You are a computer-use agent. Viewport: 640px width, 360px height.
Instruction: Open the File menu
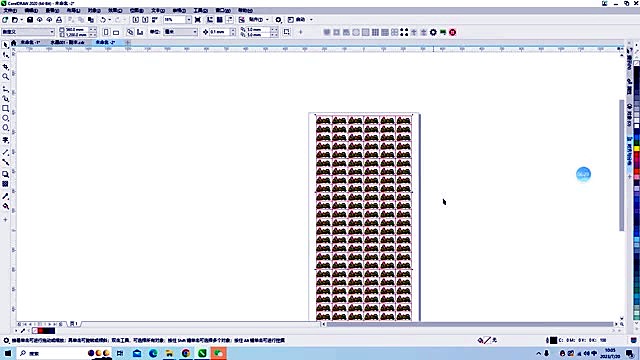[x=10, y=10]
